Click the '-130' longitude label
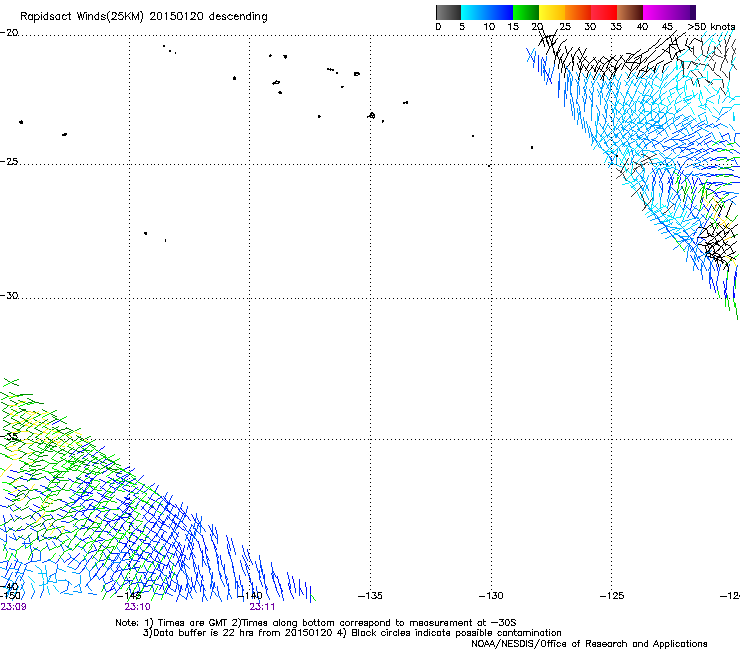 point(491,596)
